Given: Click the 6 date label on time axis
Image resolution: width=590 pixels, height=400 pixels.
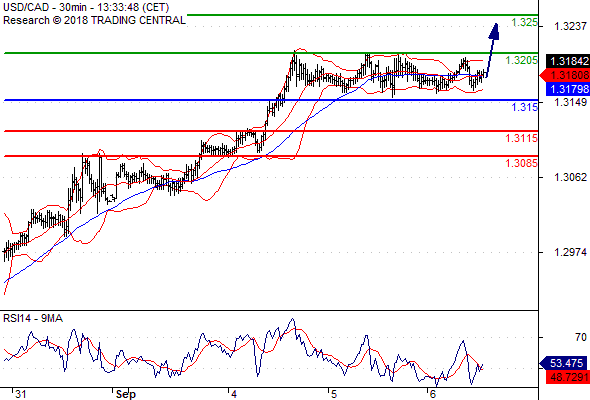Looking at the screenshot, I should point(433,394).
